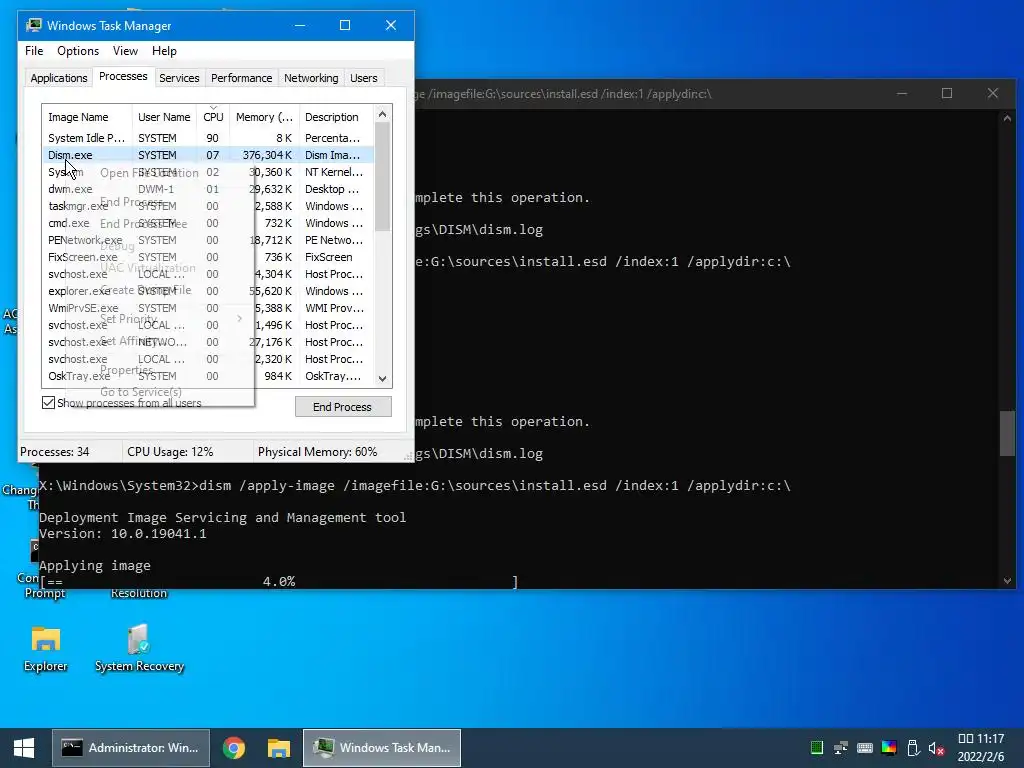Select the Resolution desktop shortcut label

pyautogui.click(x=139, y=593)
